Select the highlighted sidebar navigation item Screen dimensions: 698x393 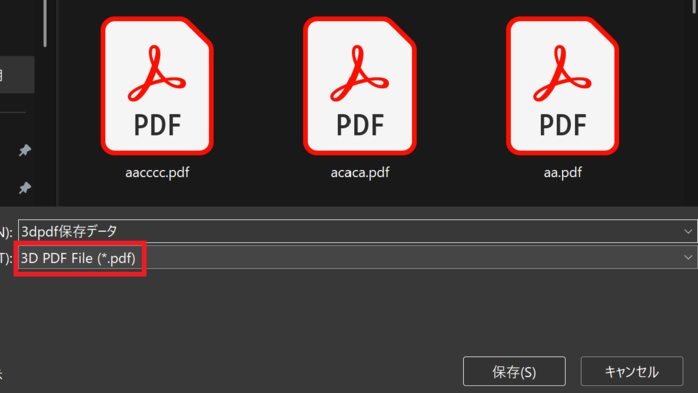(x=17, y=75)
